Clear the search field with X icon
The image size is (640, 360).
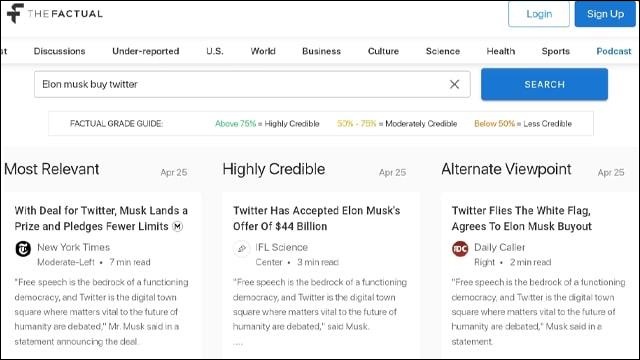pyautogui.click(x=454, y=84)
